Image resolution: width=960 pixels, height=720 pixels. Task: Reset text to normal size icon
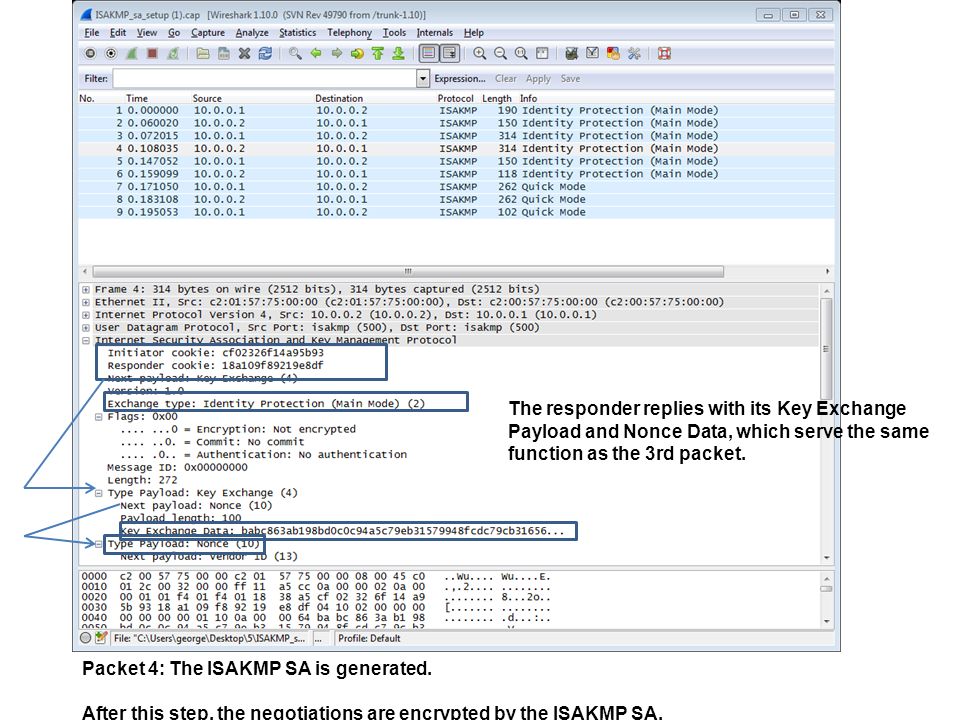[521, 54]
